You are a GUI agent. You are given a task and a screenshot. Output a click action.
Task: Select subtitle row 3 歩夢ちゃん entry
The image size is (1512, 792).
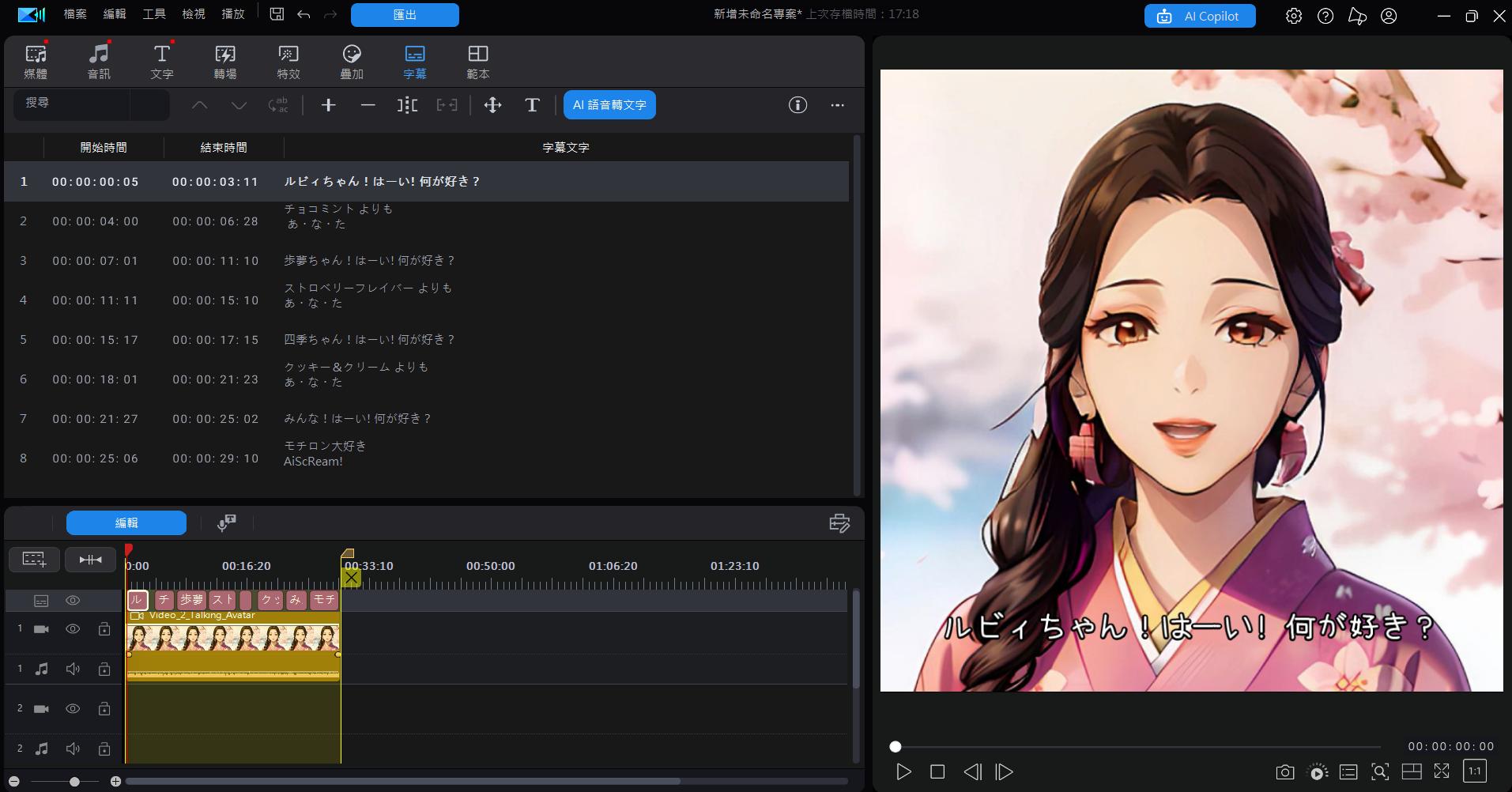pyautogui.click(x=370, y=260)
